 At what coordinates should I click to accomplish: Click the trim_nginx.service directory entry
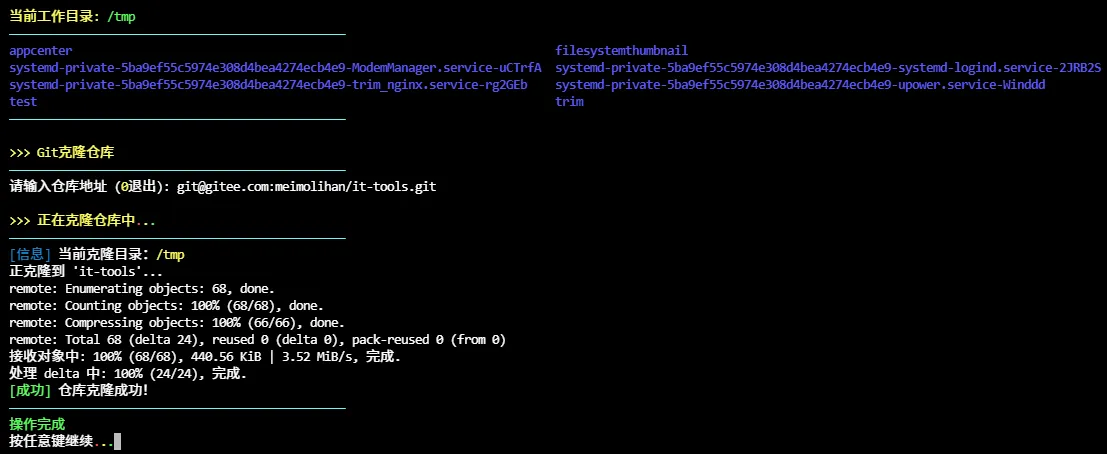pyautogui.click(x=268, y=85)
